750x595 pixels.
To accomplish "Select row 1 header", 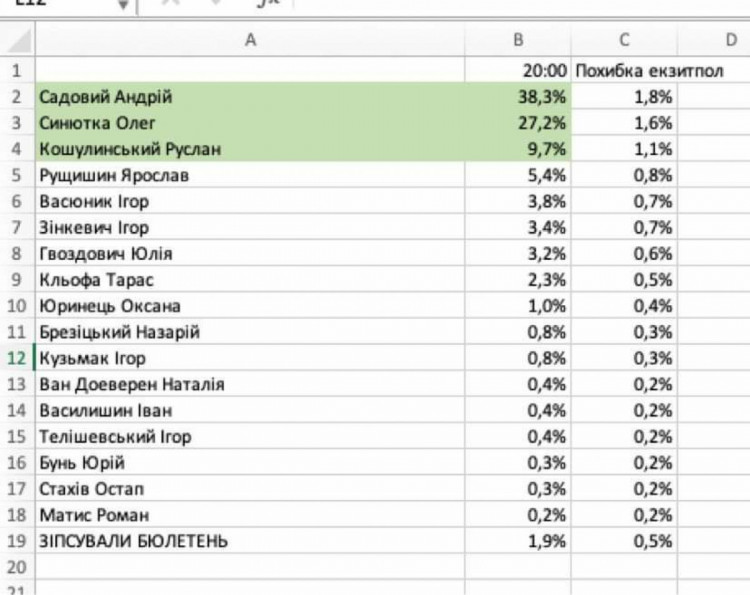I will [16, 71].
